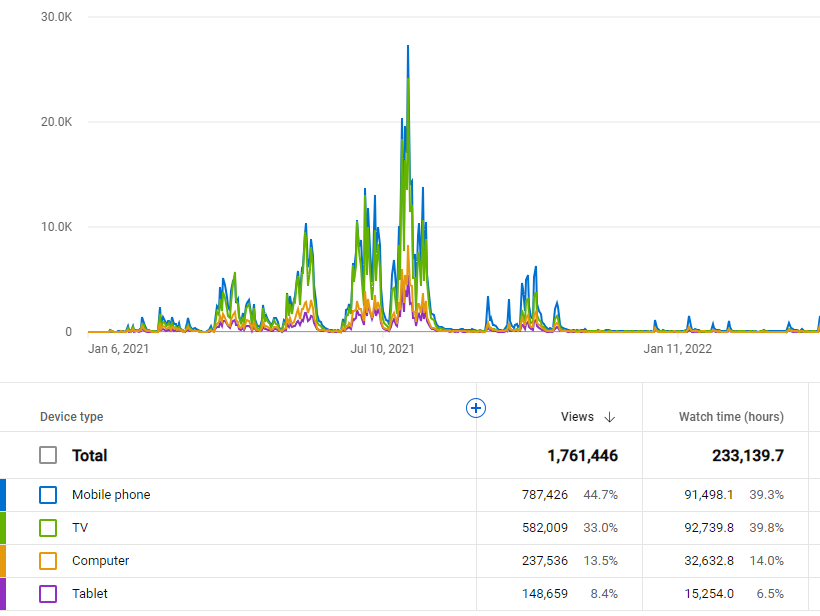
Task: Enable the Mobile phone checkbox
Action: pos(48,494)
